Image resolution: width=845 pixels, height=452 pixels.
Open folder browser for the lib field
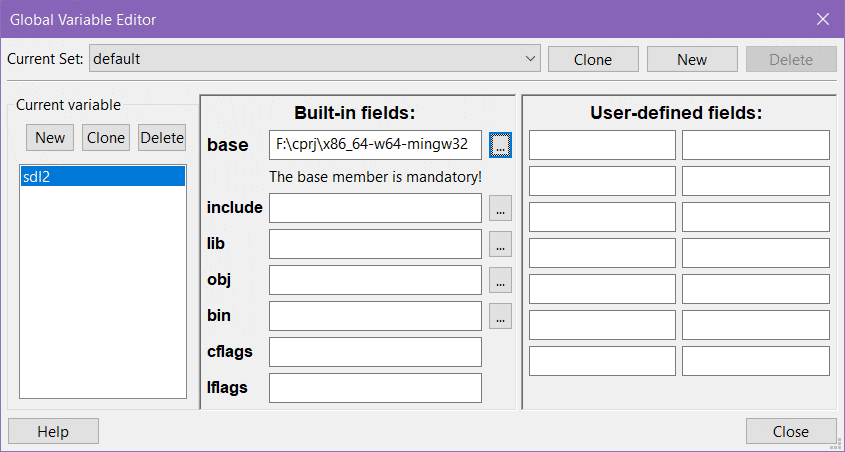pos(500,244)
